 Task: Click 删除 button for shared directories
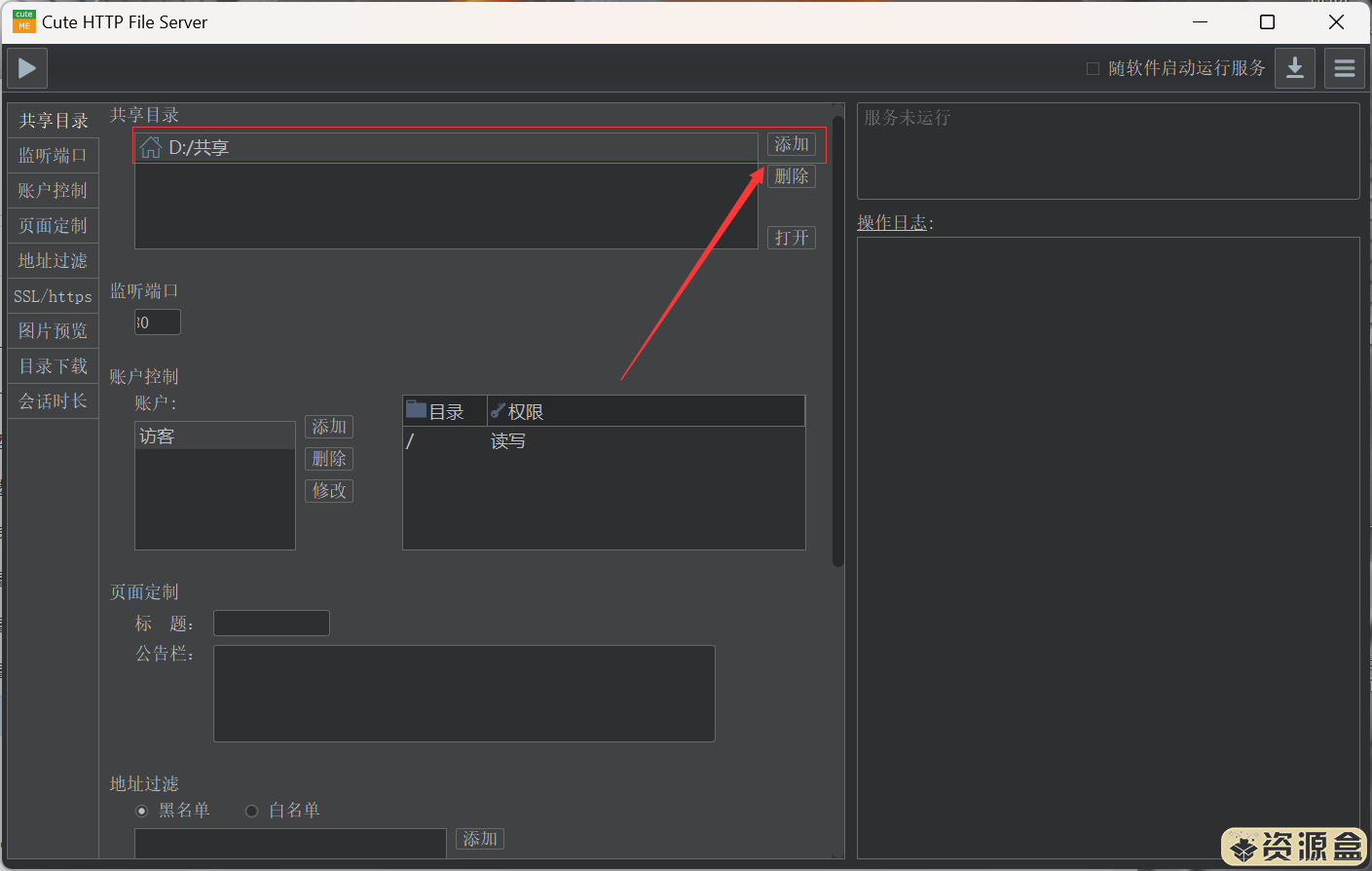[x=792, y=176]
